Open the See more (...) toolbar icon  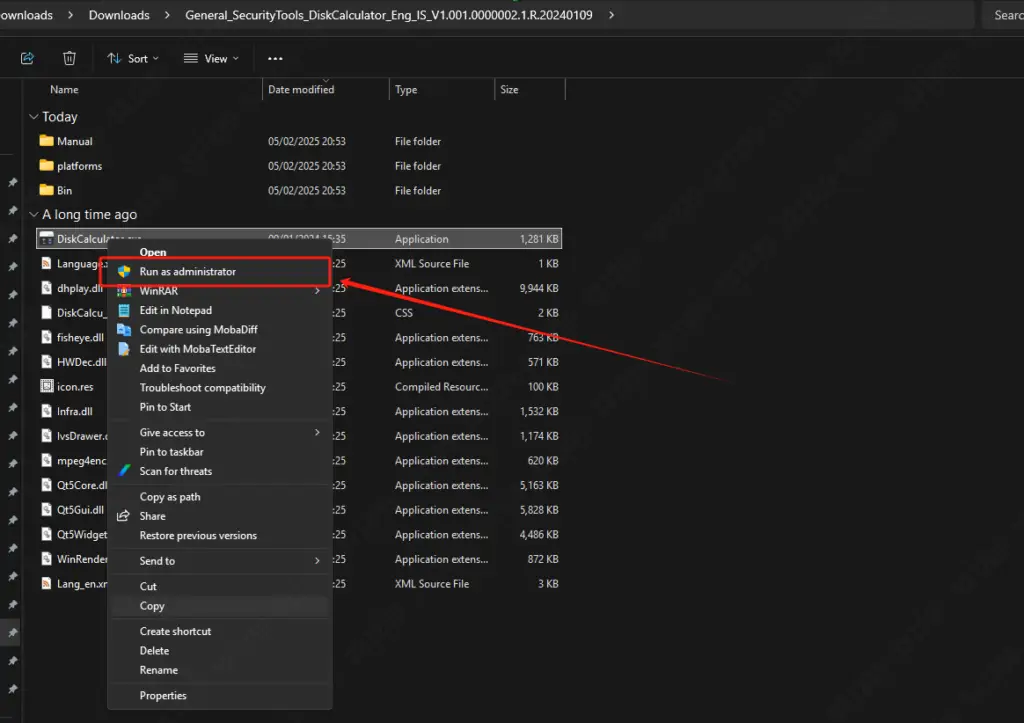click(275, 58)
